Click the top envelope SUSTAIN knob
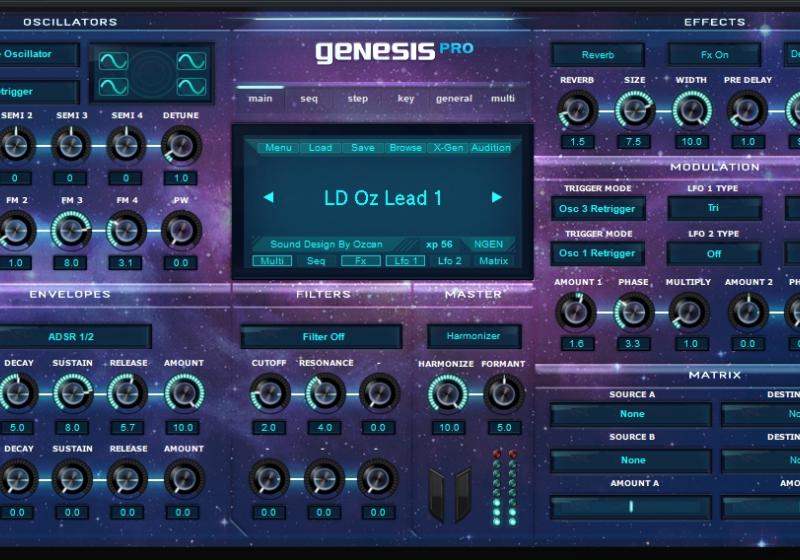This screenshot has height=560, width=800. [72, 393]
